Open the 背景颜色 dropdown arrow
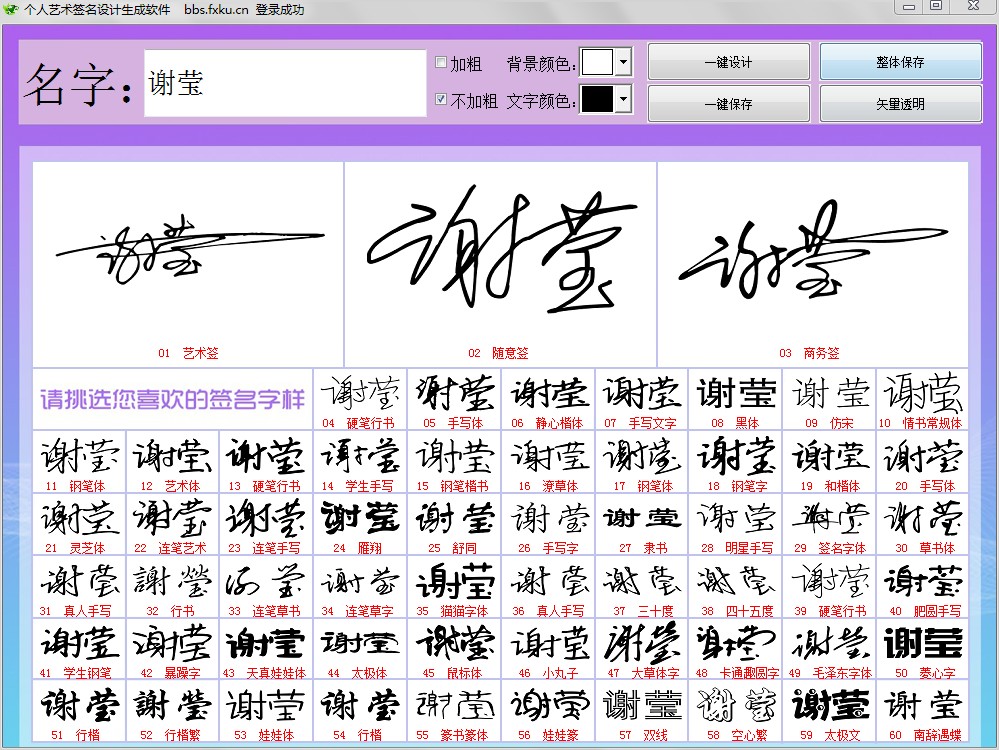The image size is (999, 750). [x=624, y=63]
